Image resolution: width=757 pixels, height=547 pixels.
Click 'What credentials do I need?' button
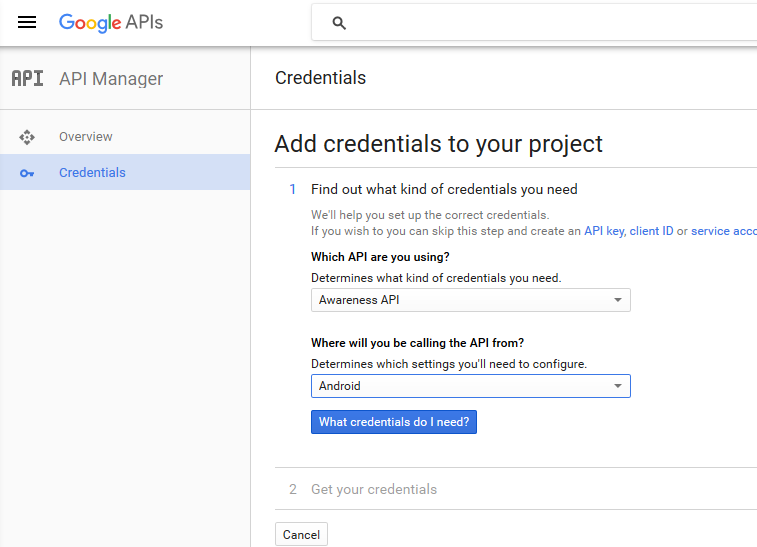click(x=394, y=422)
